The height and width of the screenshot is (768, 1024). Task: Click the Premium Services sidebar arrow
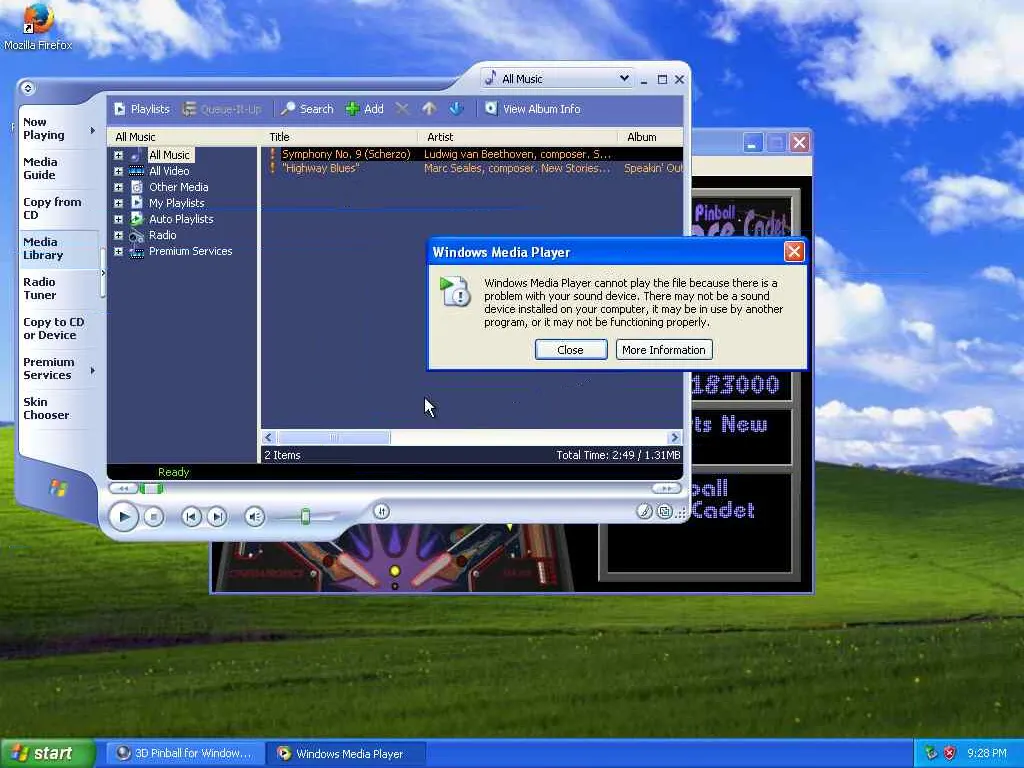pos(93,370)
